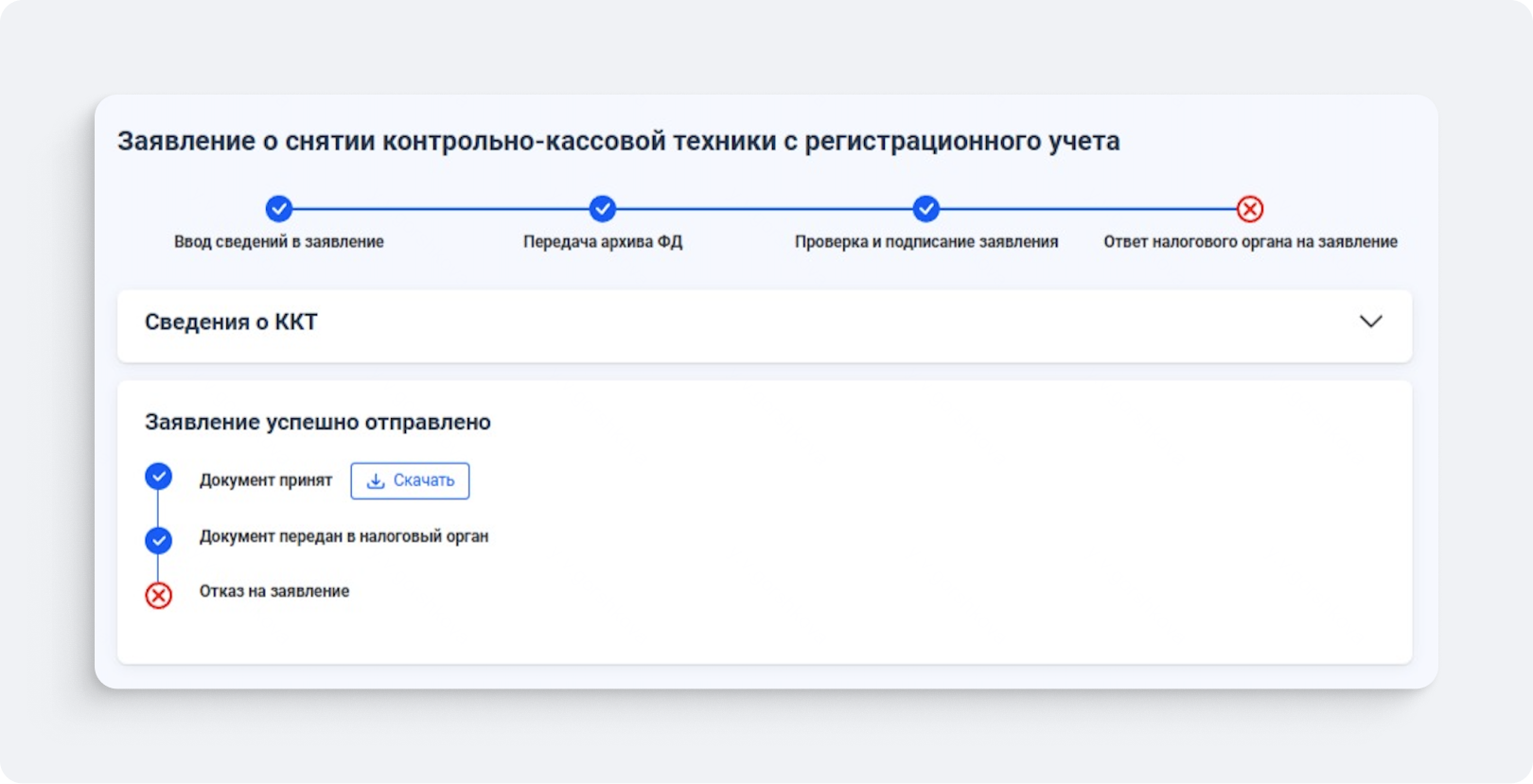The width and height of the screenshot is (1533, 784).
Task: Click red cross icon above "Ответ налогового органа"
Action: click(x=1249, y=209)
